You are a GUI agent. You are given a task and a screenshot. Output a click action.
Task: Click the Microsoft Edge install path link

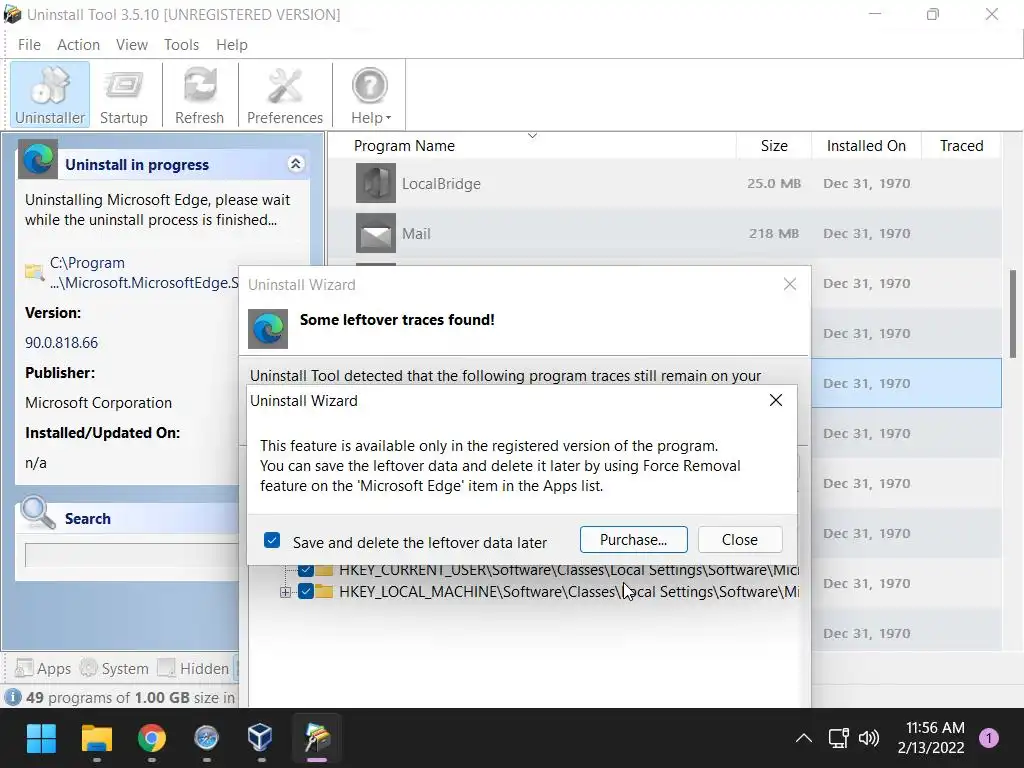[144, 273]
